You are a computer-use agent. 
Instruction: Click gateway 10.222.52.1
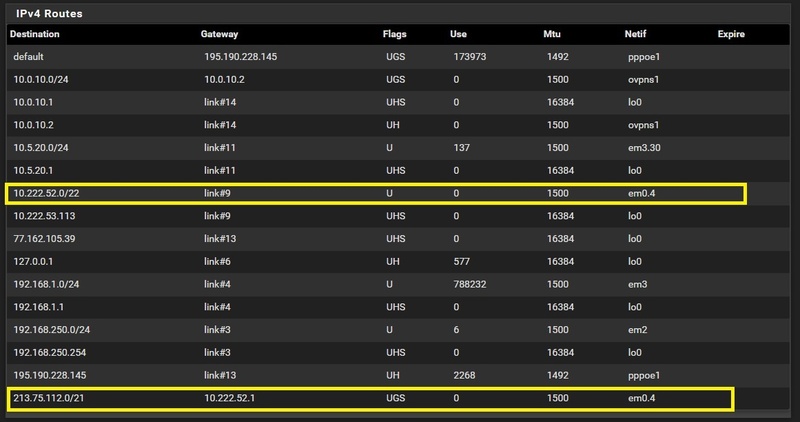pos(230,400)
